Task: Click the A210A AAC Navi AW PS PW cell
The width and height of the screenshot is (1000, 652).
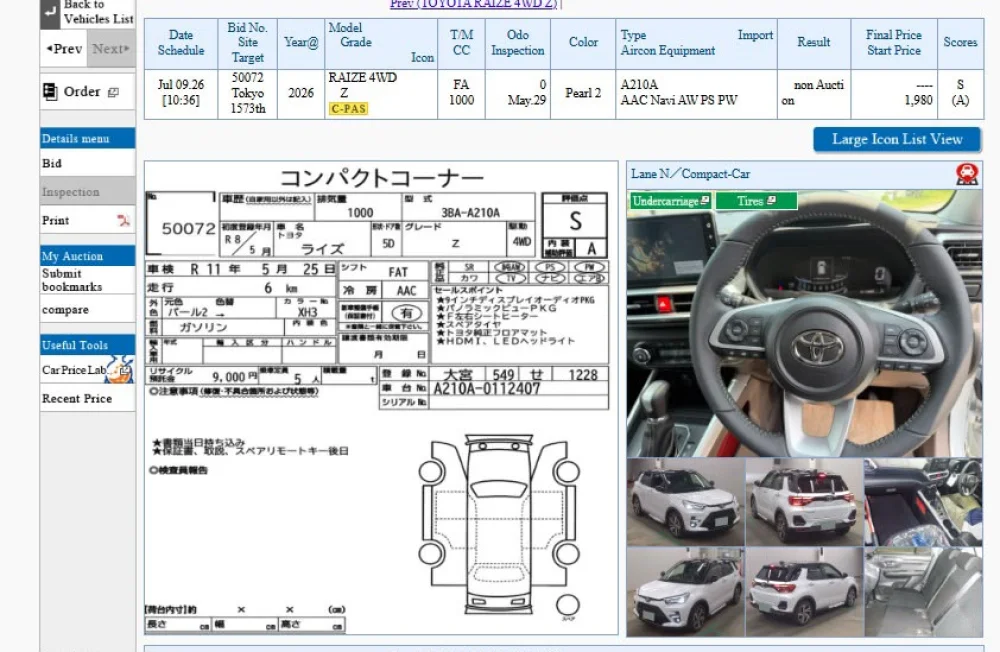Action: pyautogui.click(x=696, y=94)
